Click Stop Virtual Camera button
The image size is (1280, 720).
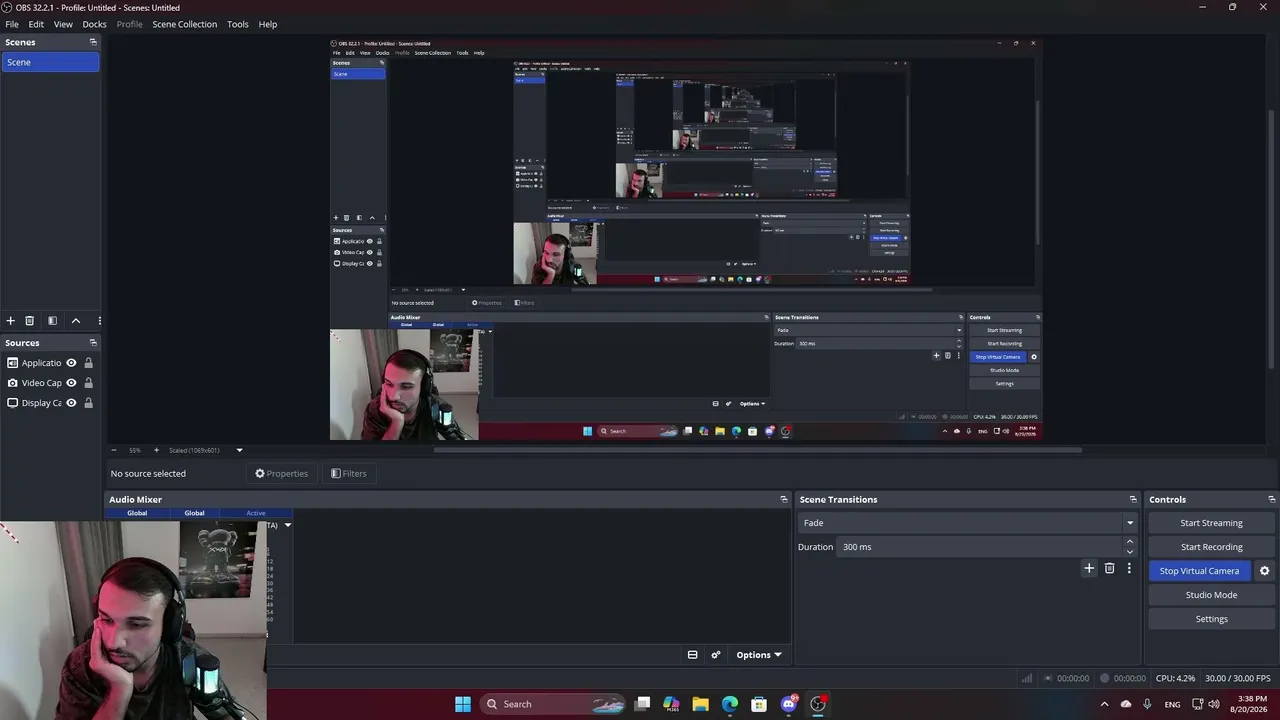1199,571
